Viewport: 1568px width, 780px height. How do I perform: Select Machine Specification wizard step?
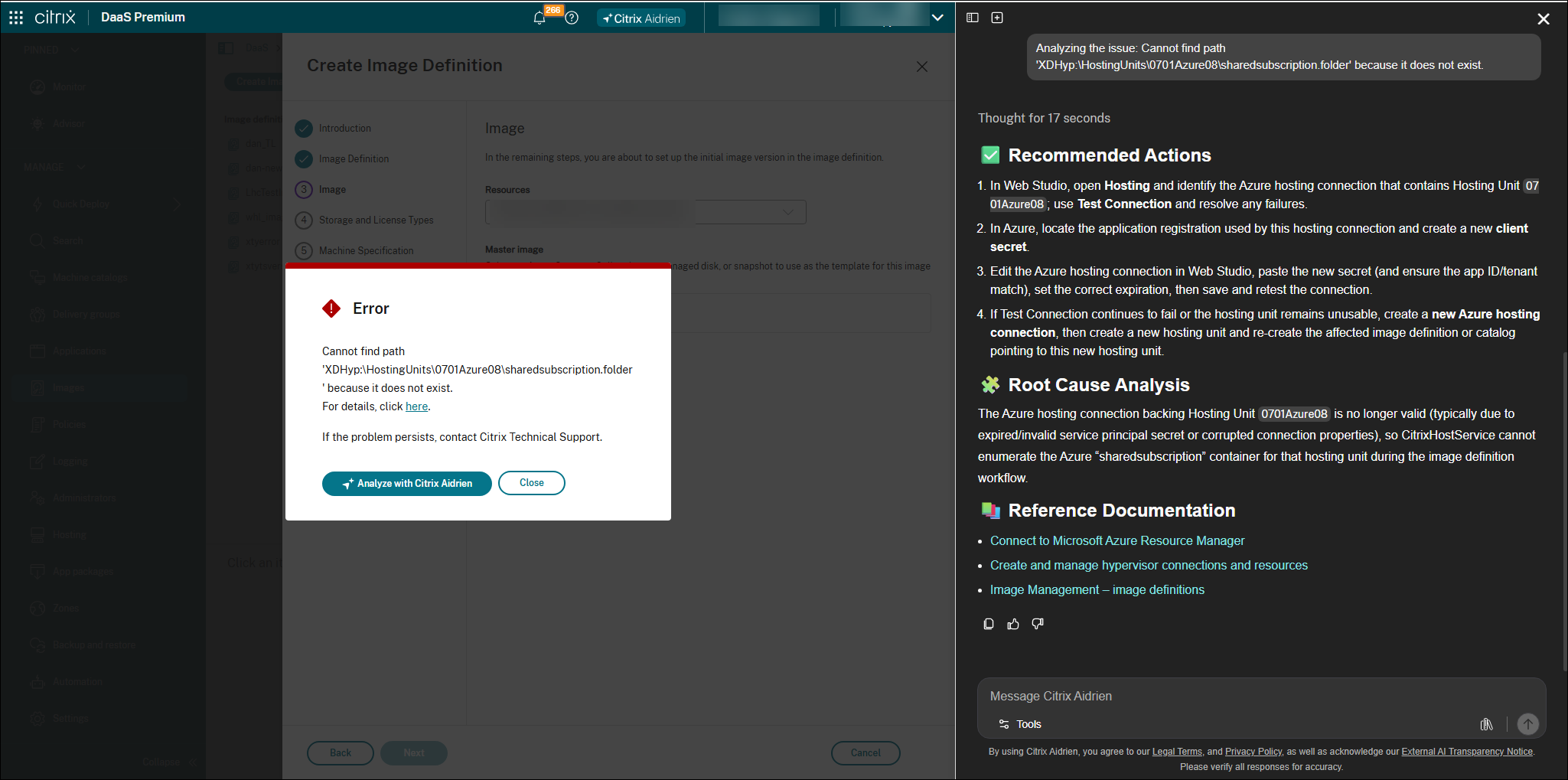354,250
